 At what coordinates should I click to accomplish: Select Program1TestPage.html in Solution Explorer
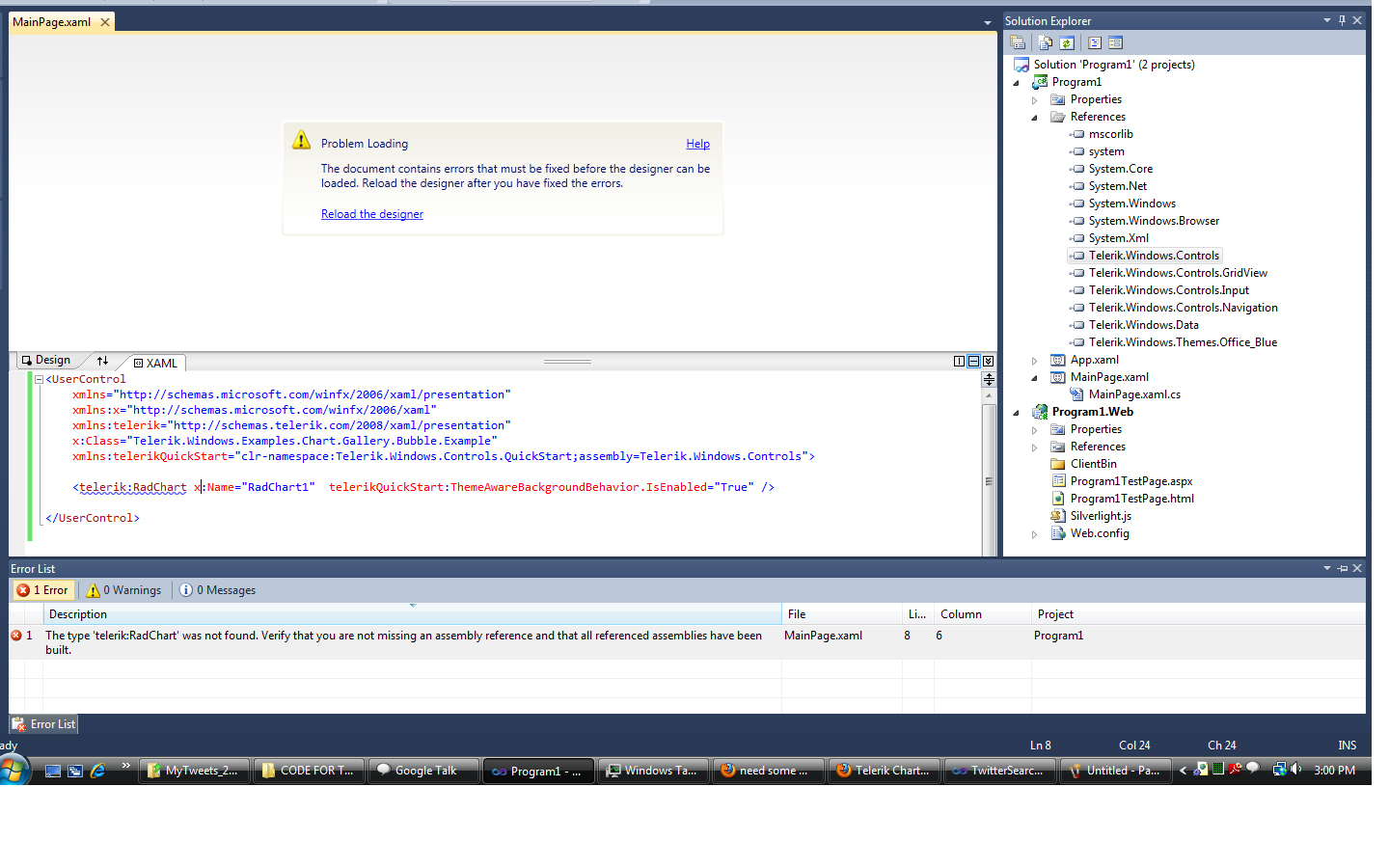pos(1132,499)
